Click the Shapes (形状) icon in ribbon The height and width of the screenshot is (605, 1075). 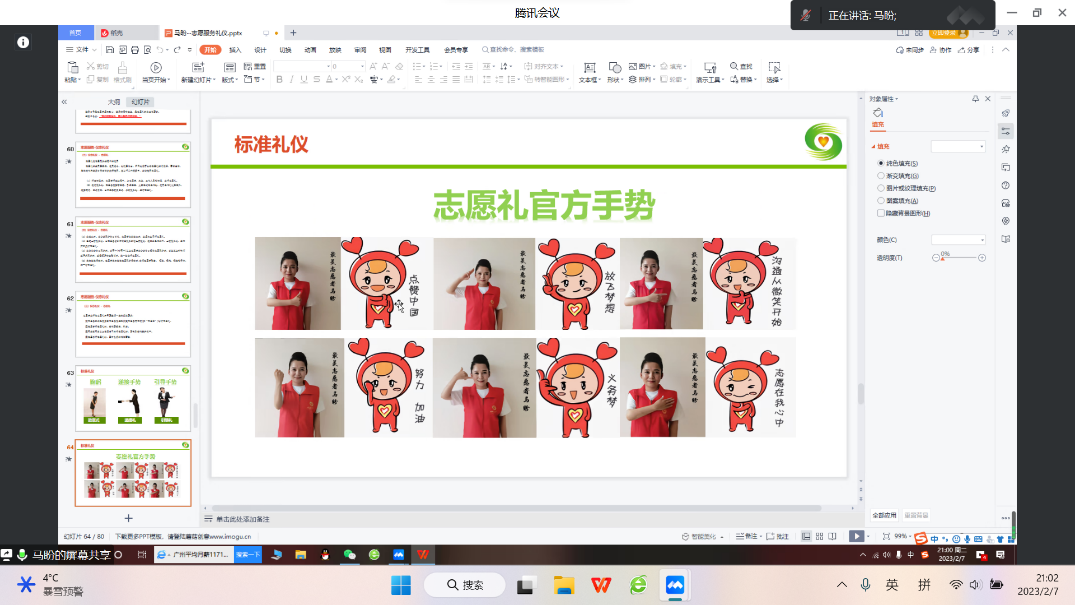coord(613,70)
